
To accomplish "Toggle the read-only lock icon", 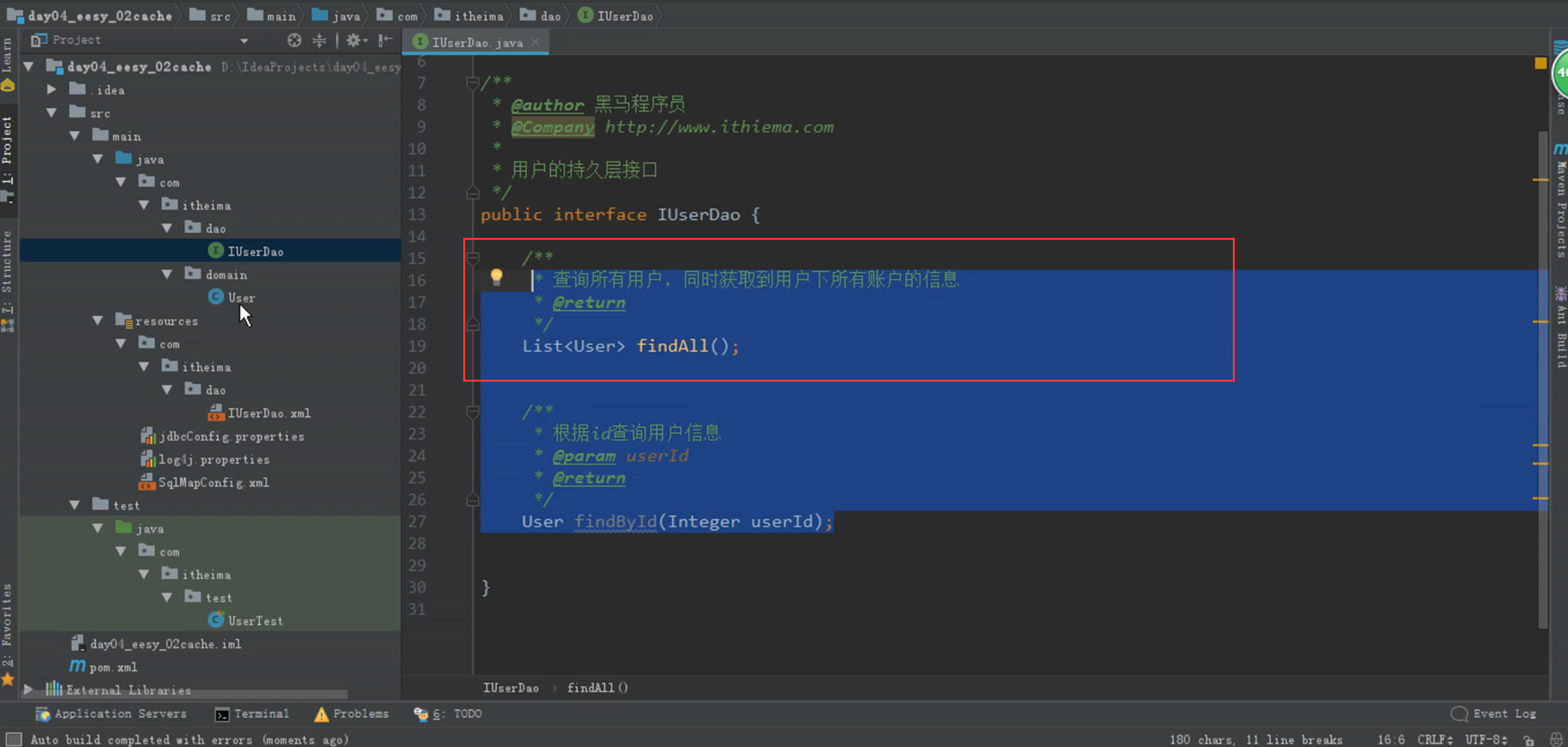I will [x=1528, y=740].
